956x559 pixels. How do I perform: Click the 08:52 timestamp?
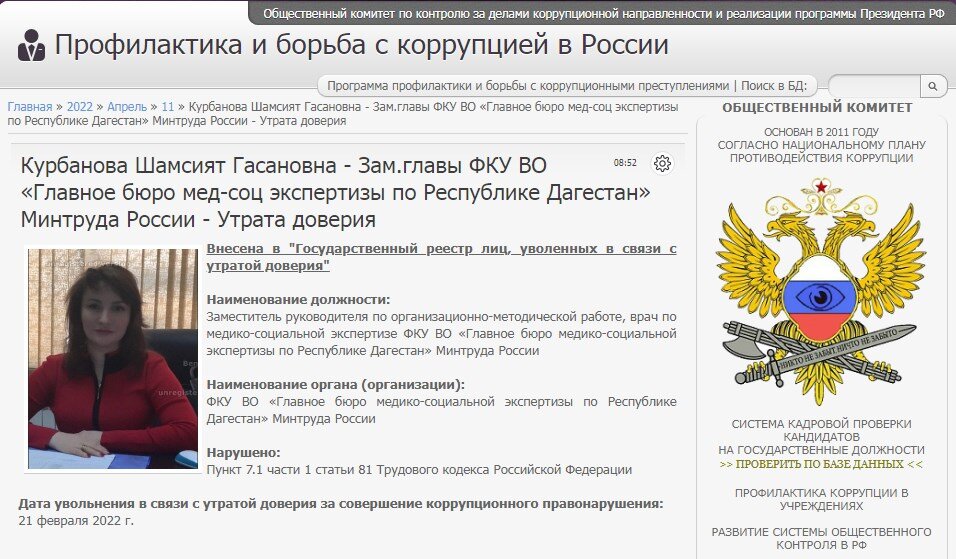625,163
